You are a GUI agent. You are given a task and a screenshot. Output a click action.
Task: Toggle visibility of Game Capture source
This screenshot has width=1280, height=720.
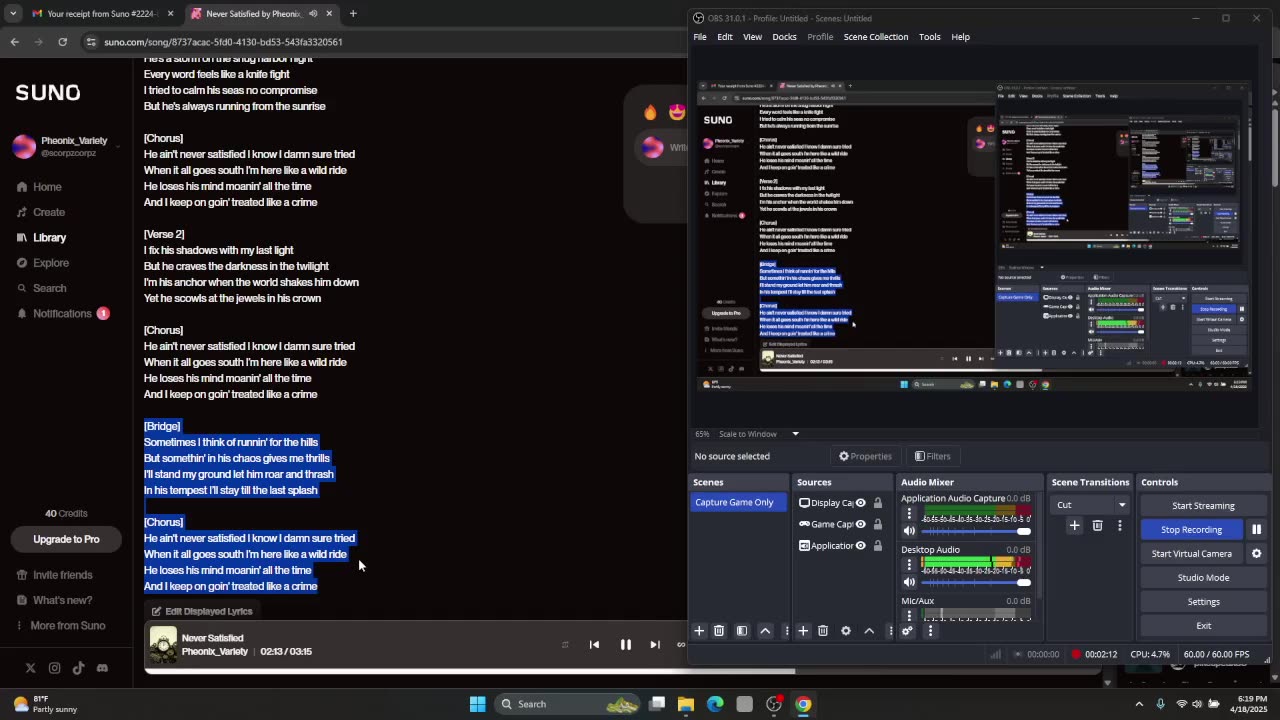click(x=860, y=524)
